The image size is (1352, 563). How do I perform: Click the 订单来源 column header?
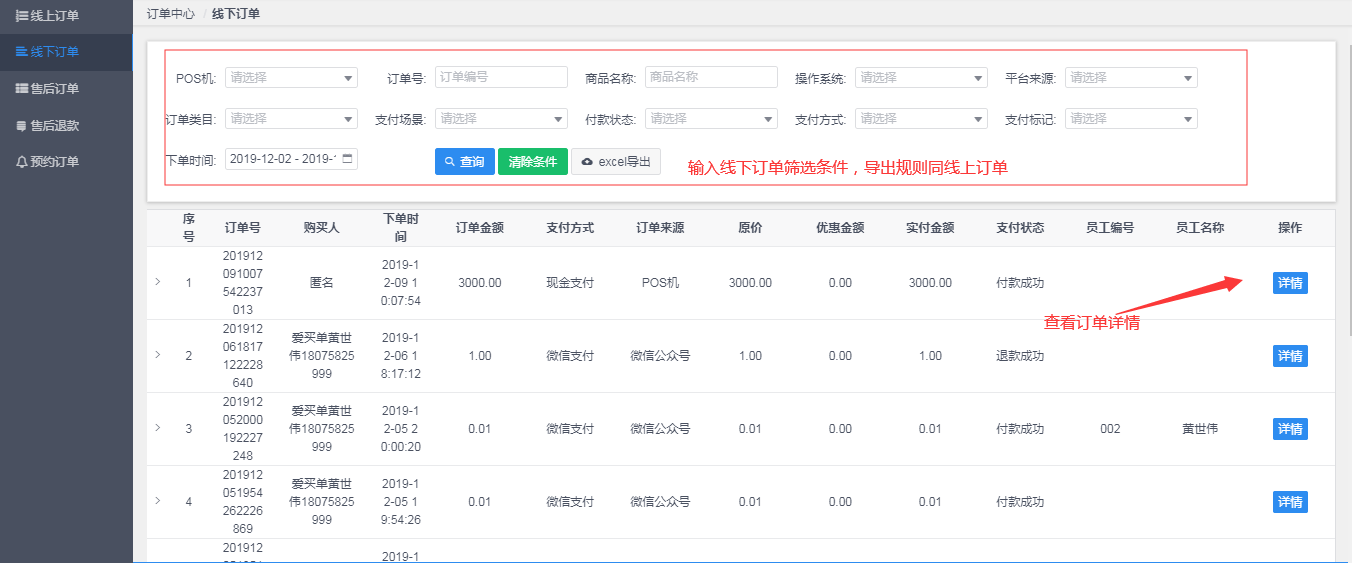click(x=660, y=228)
